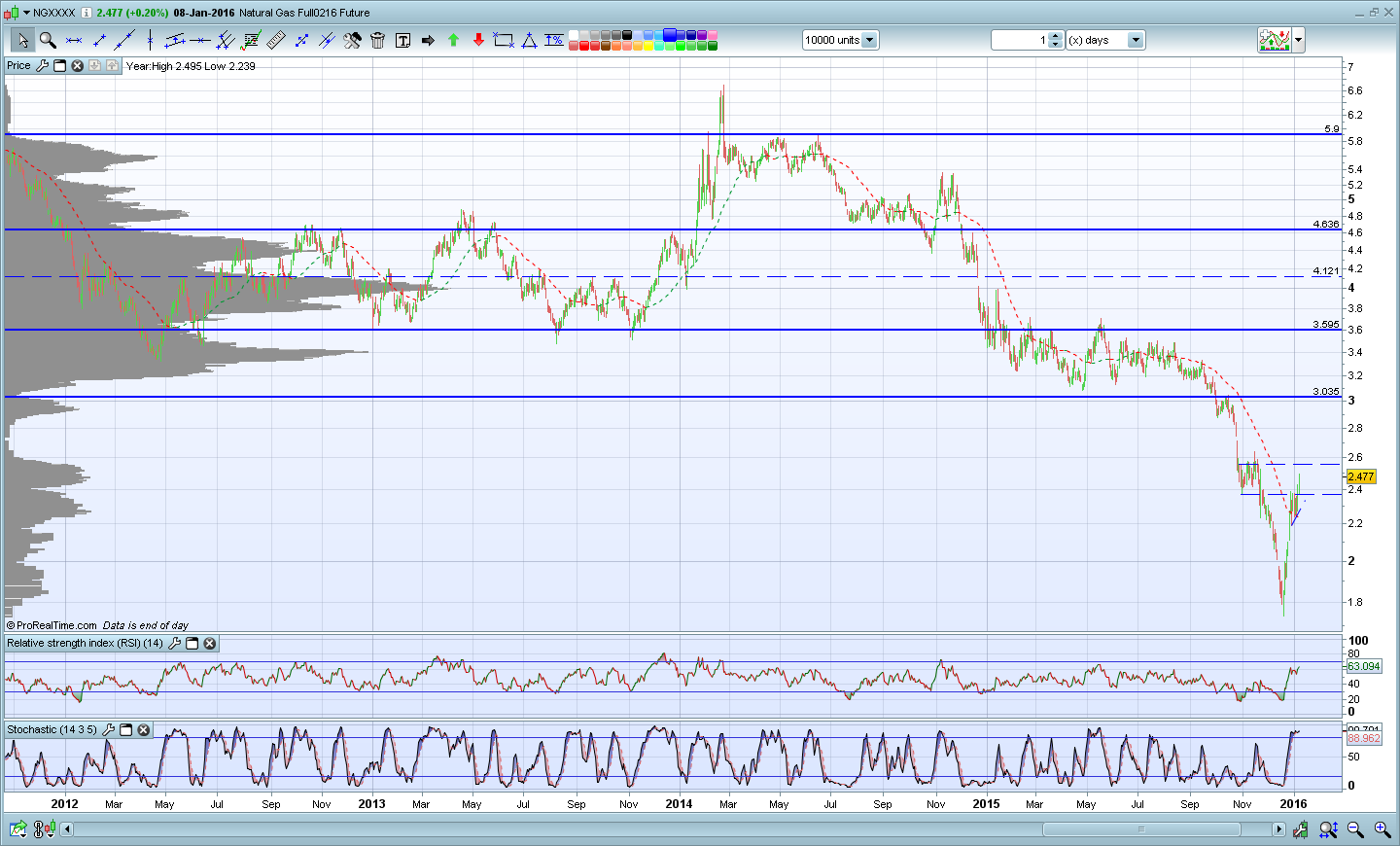Toggle the cursor pointer selection mode
This screenshot has height=846, width=1400.
pos(22,40)
